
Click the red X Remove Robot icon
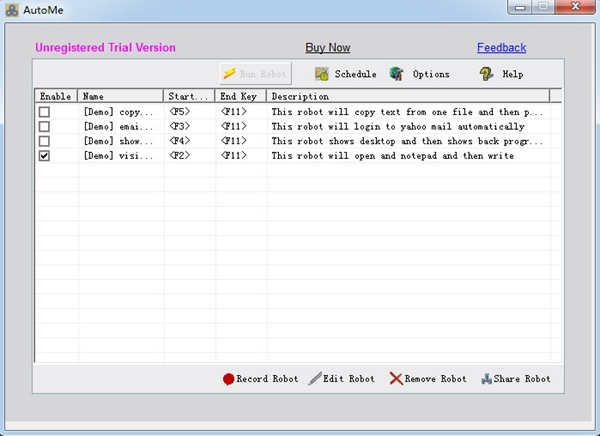point(396,379)
